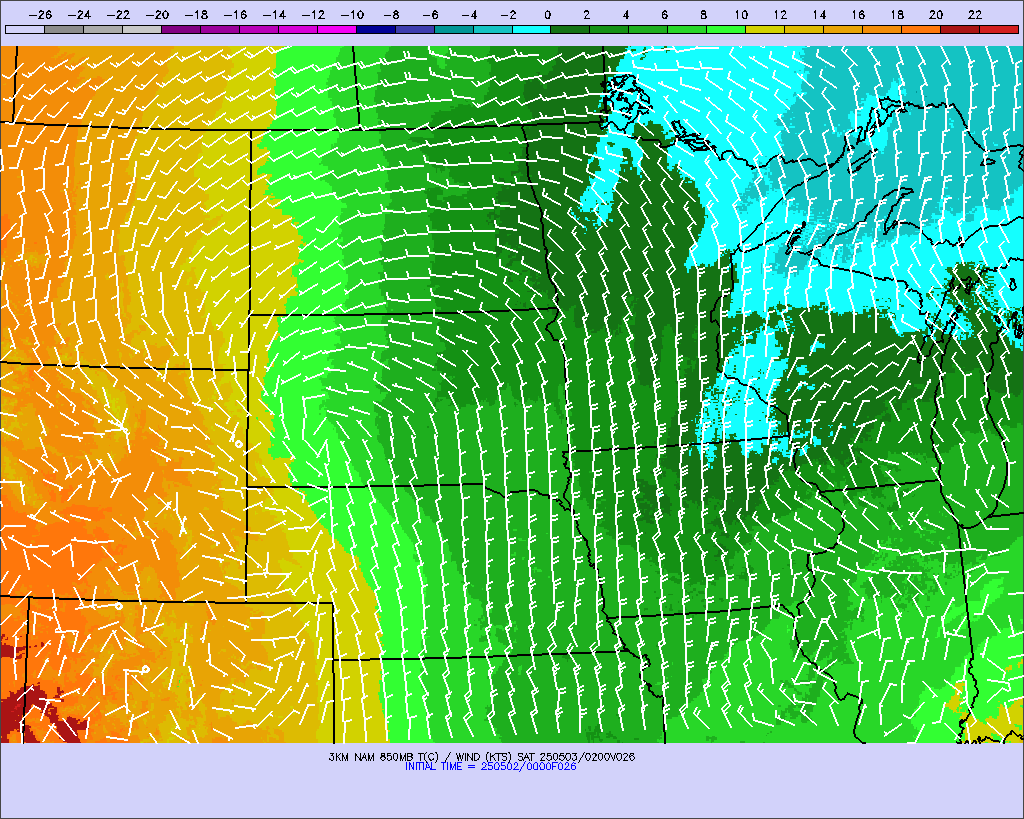Click the "-4" legend label
Viewport: 1024px width, 819px height.
point(470,14)
